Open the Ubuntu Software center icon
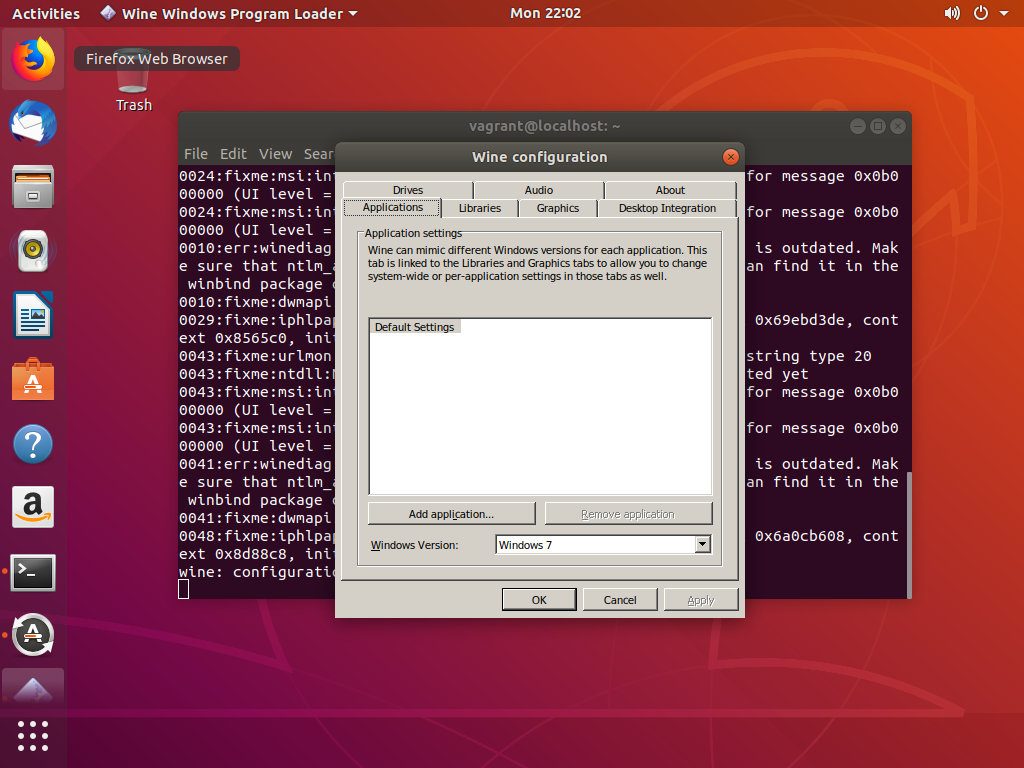The width and height of the screenshot is (1024, 768). [x=33, y=379]
